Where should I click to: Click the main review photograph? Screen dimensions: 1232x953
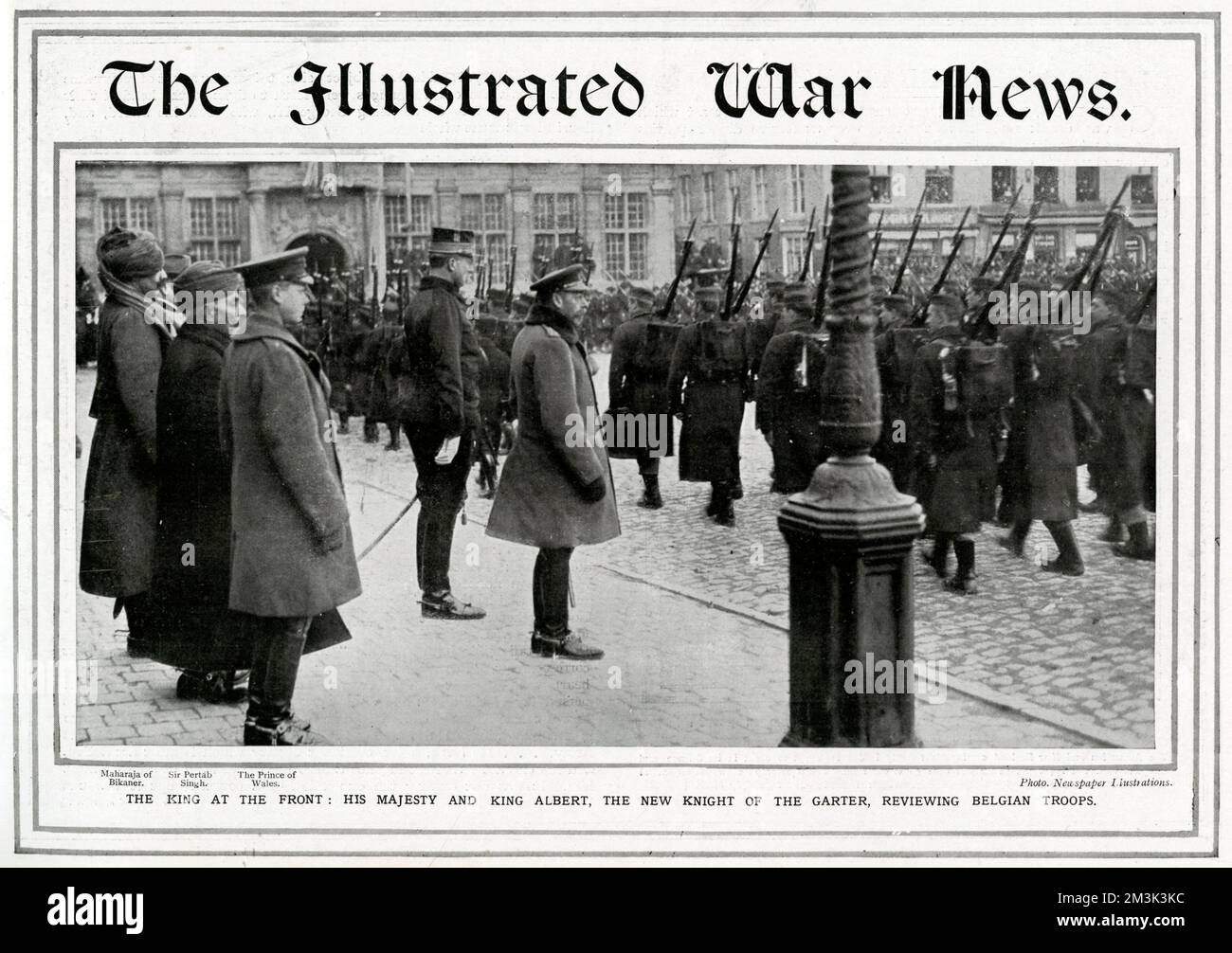pos(616,454)
